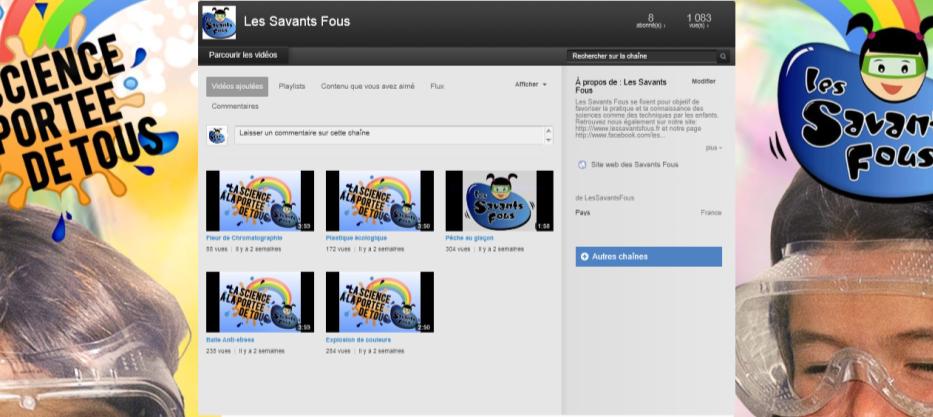Click the plus icon on Autres chaînes
This screenshot has width=933, height=417.
(x=584, y=256)
